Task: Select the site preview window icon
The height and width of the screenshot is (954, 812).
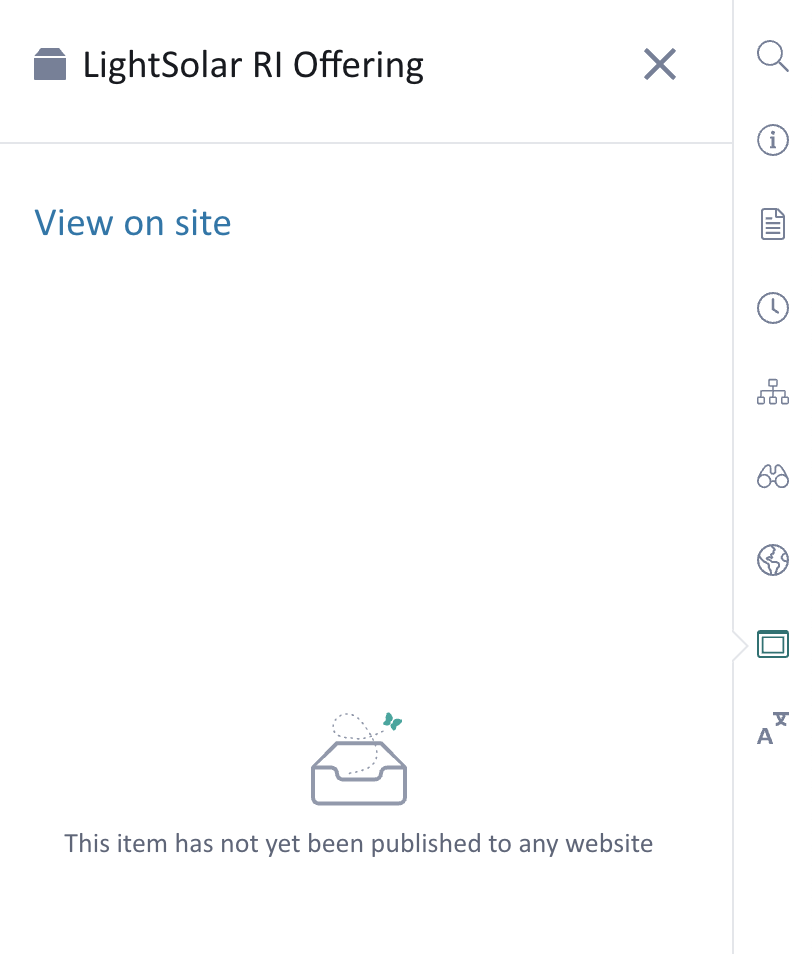Action: [772, 644]
